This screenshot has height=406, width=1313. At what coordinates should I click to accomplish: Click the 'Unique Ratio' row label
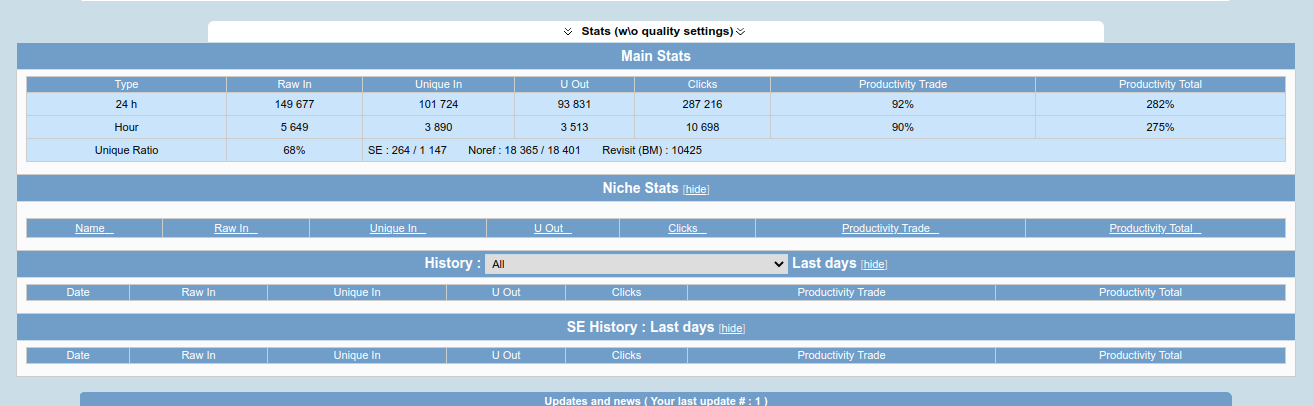tap(126, 150)
